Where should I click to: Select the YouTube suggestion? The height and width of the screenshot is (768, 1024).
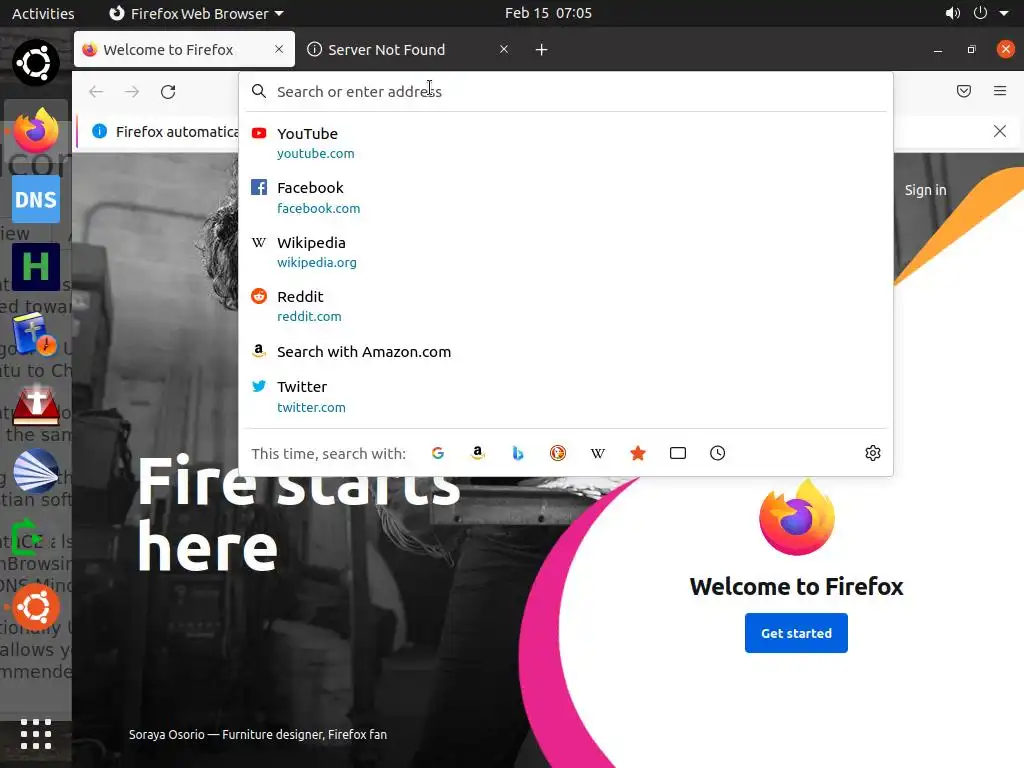(x=566, y=142)
